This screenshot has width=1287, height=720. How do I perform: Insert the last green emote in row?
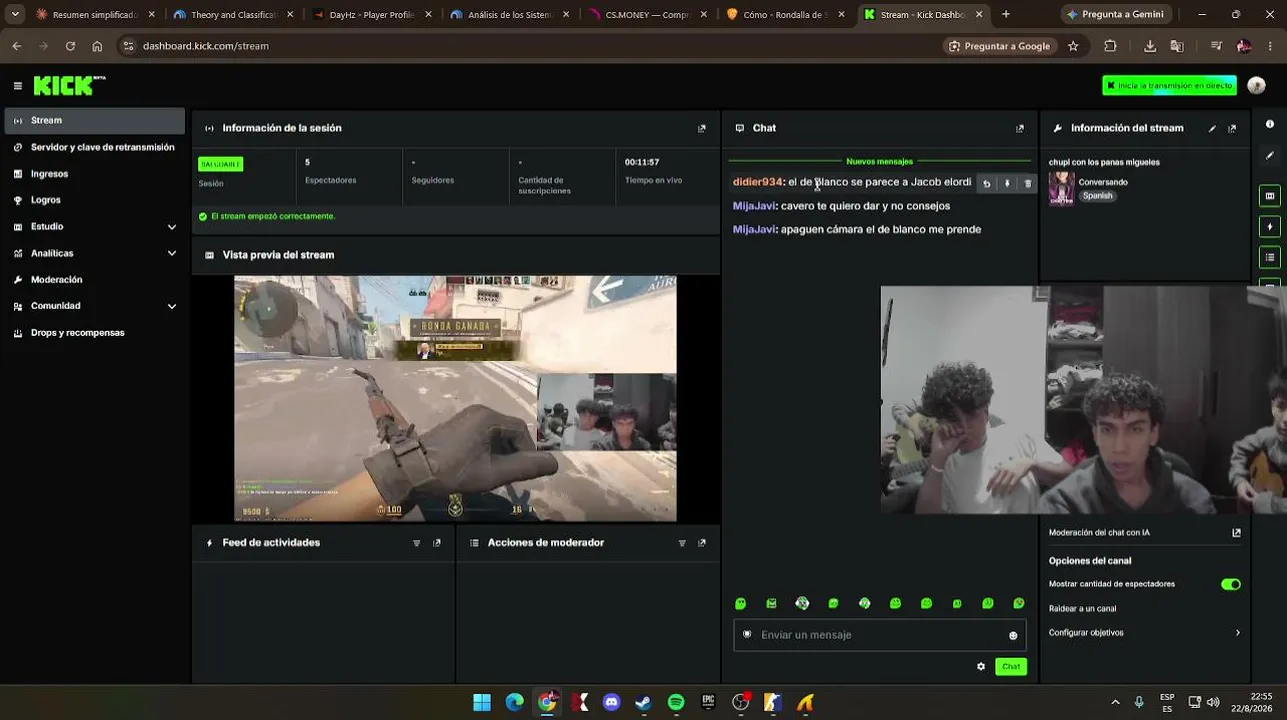tap(1019, 604)
